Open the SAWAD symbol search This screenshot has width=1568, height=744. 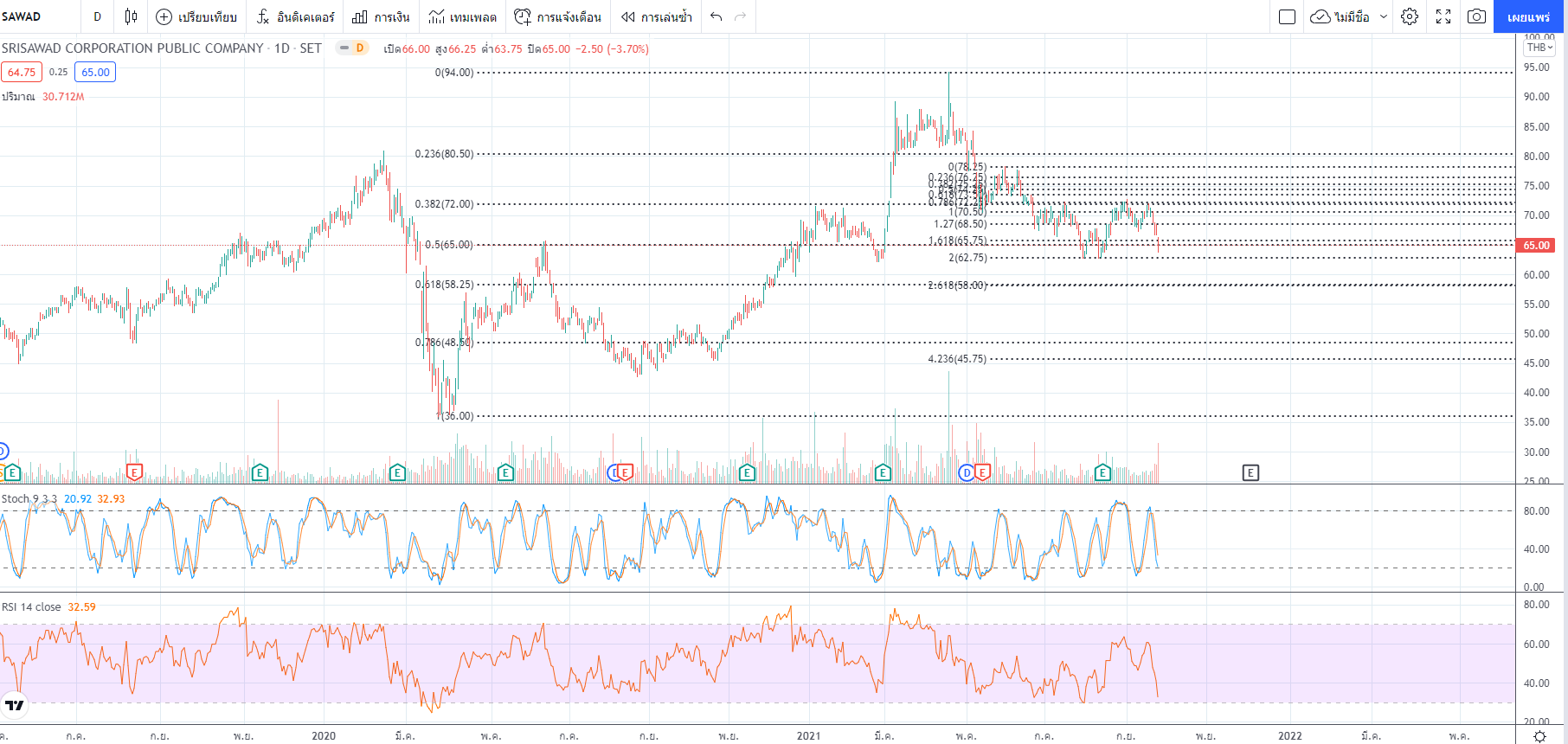(22, 16)
